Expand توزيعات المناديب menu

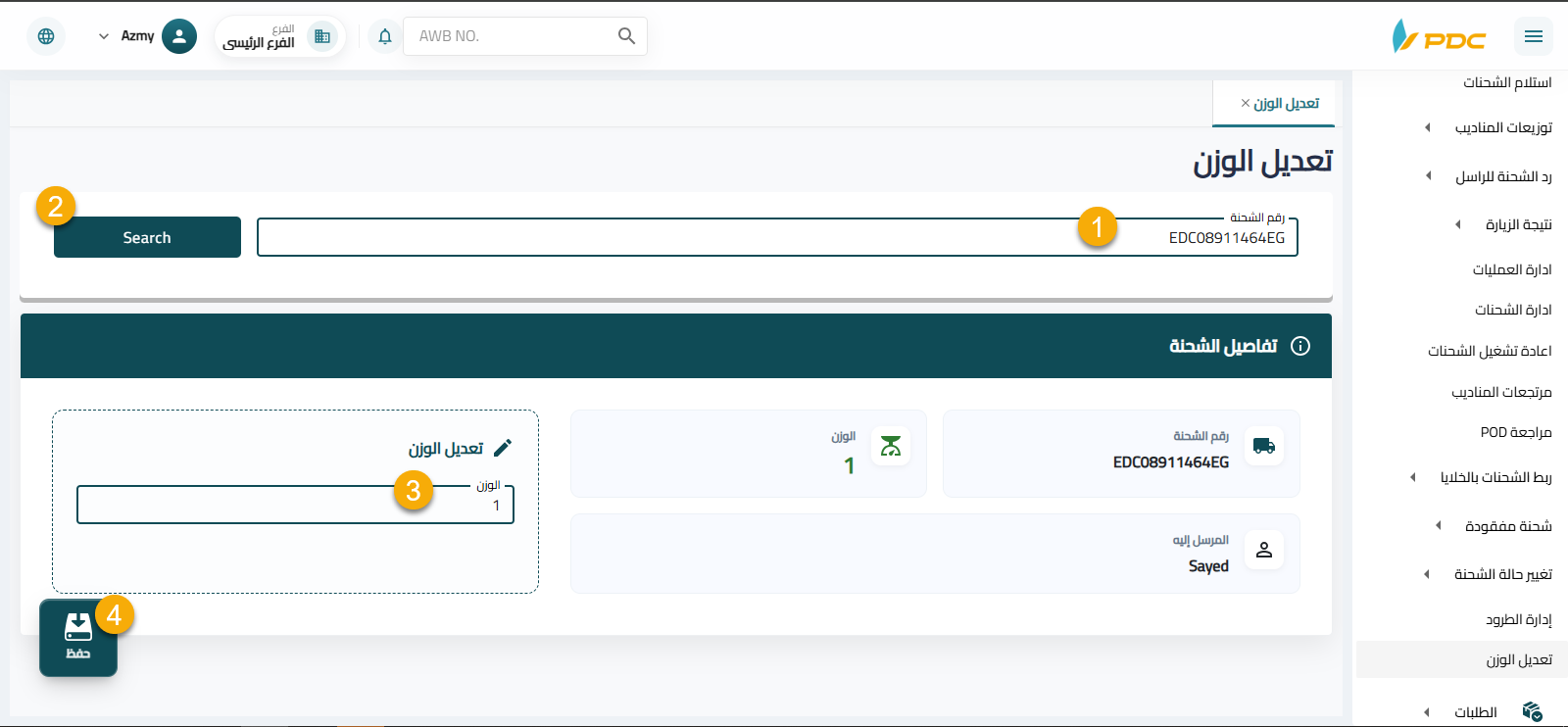tap(1490, 127)
